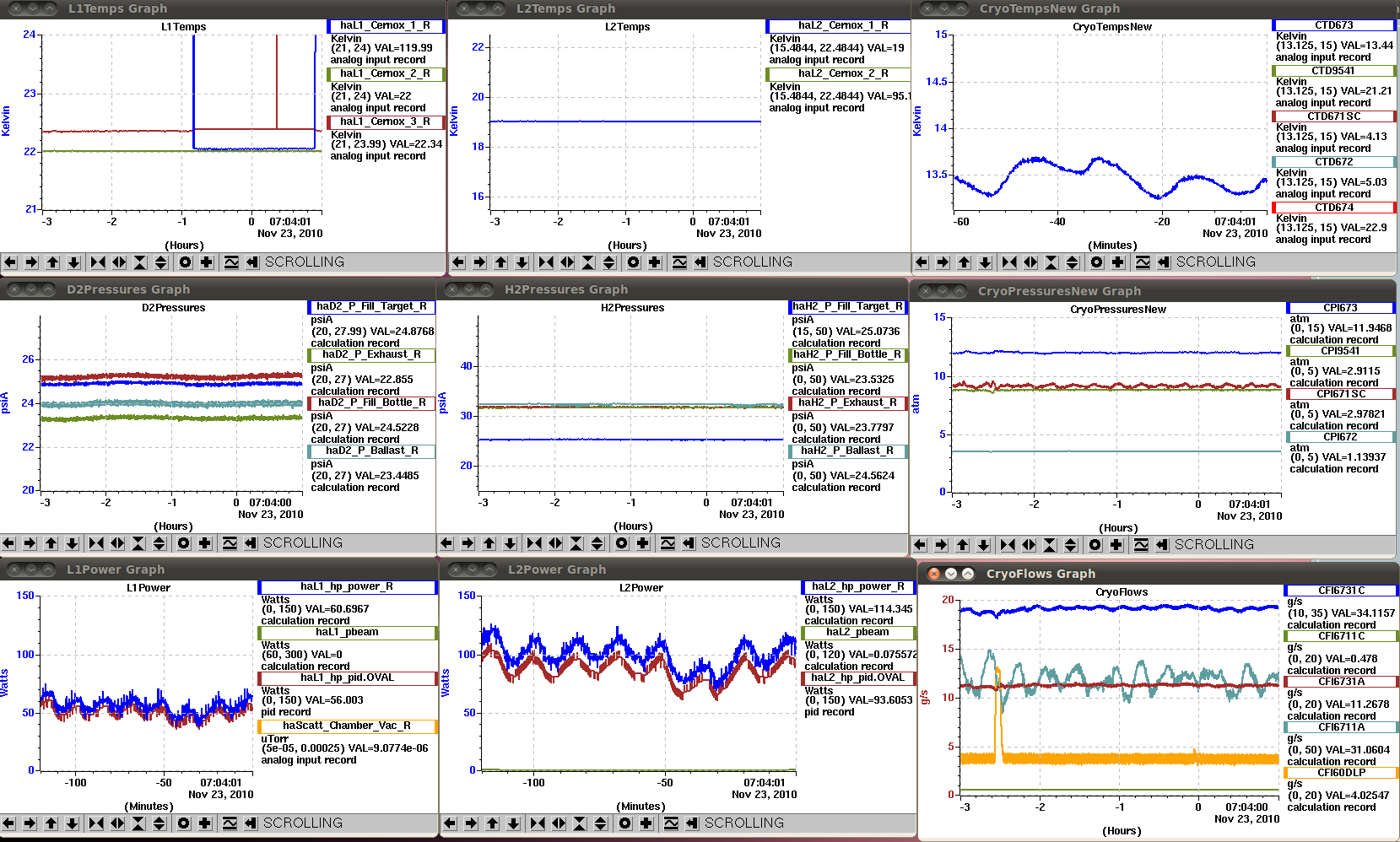The image size is (1400, 842).
Task: Click the jump-to-end arrow icon in L1Temps toolbar
Action: pos(252,262)
